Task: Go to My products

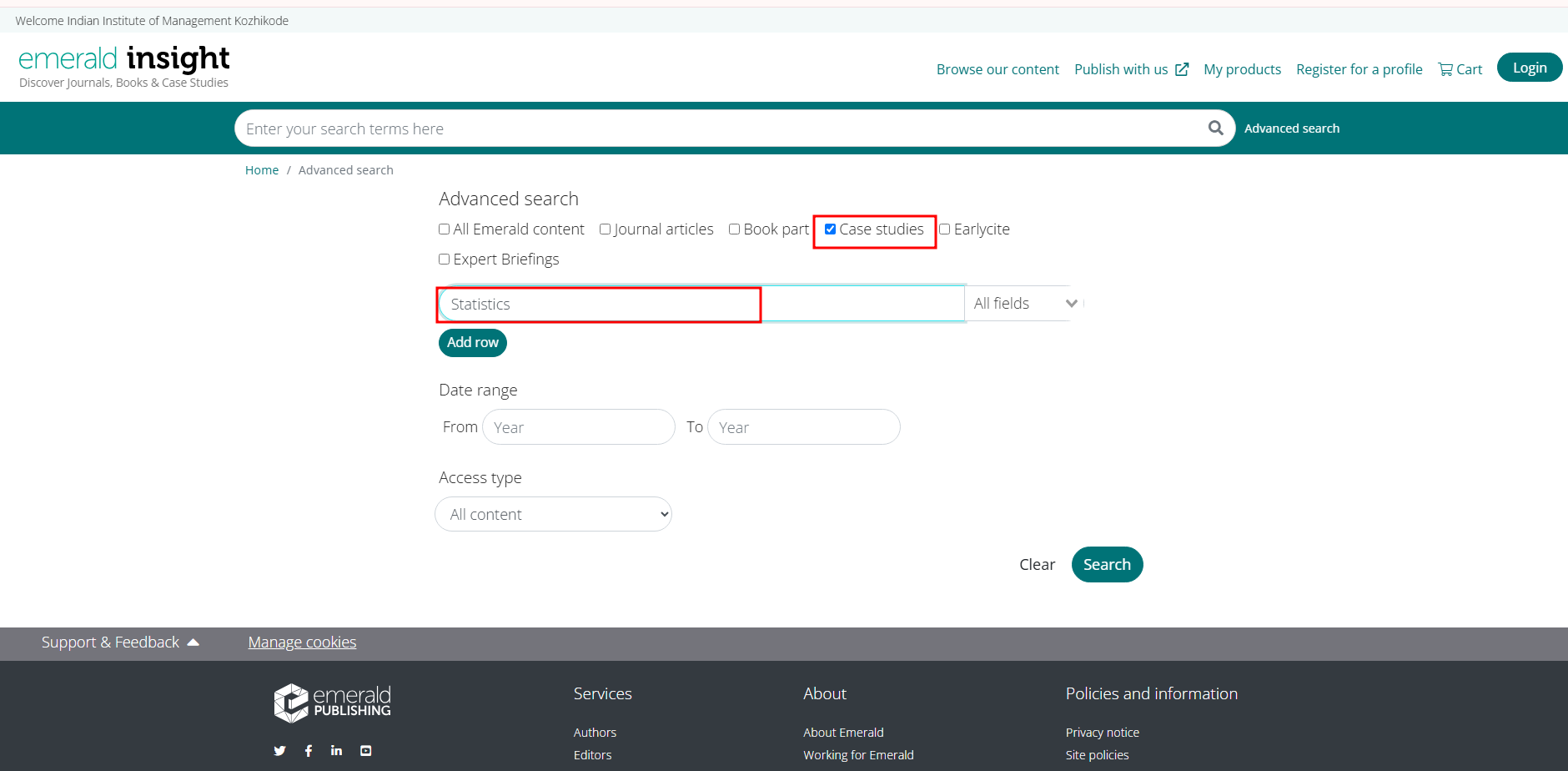Action: coord(1241,69)
